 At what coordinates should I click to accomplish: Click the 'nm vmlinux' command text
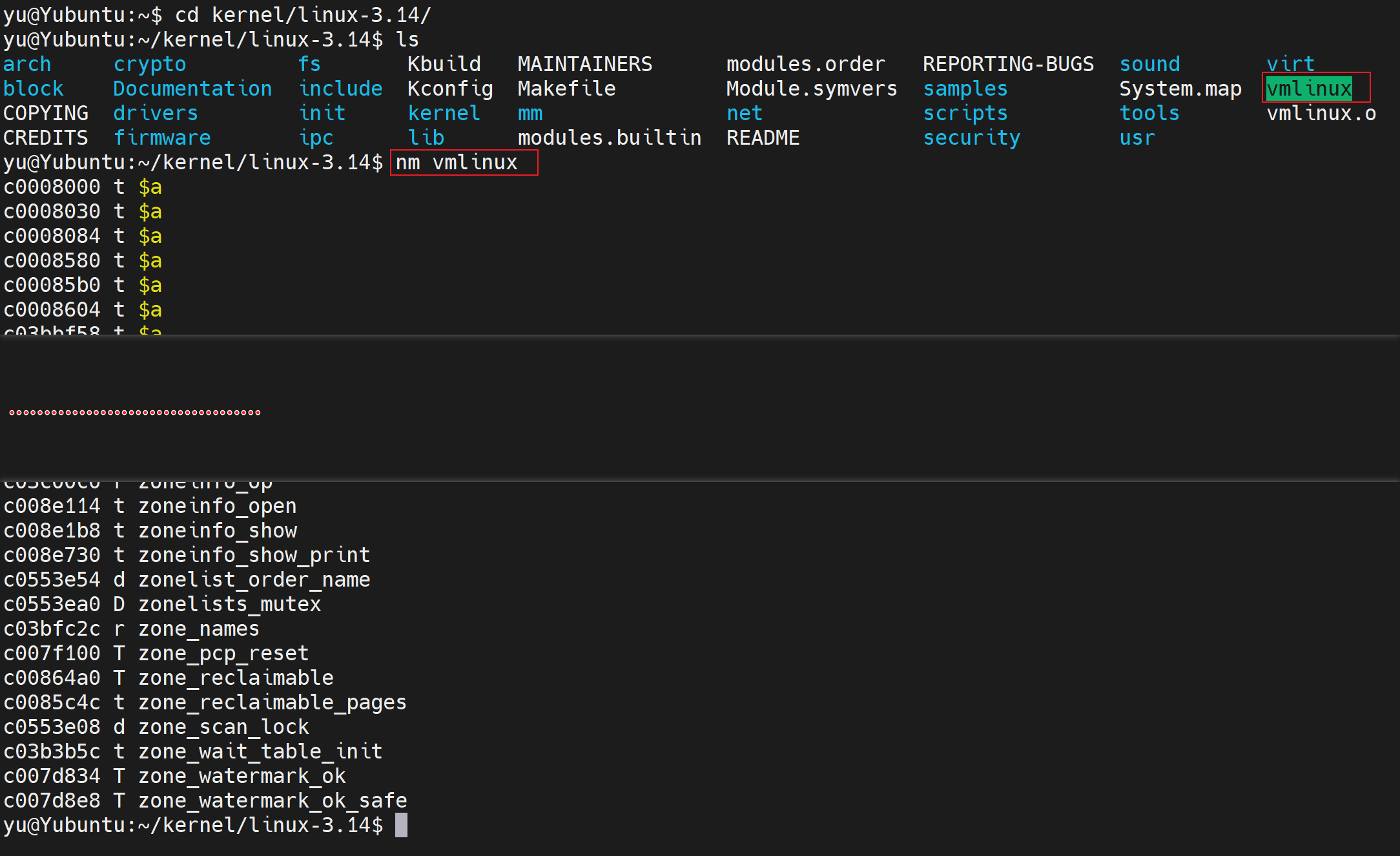(456, 162)
